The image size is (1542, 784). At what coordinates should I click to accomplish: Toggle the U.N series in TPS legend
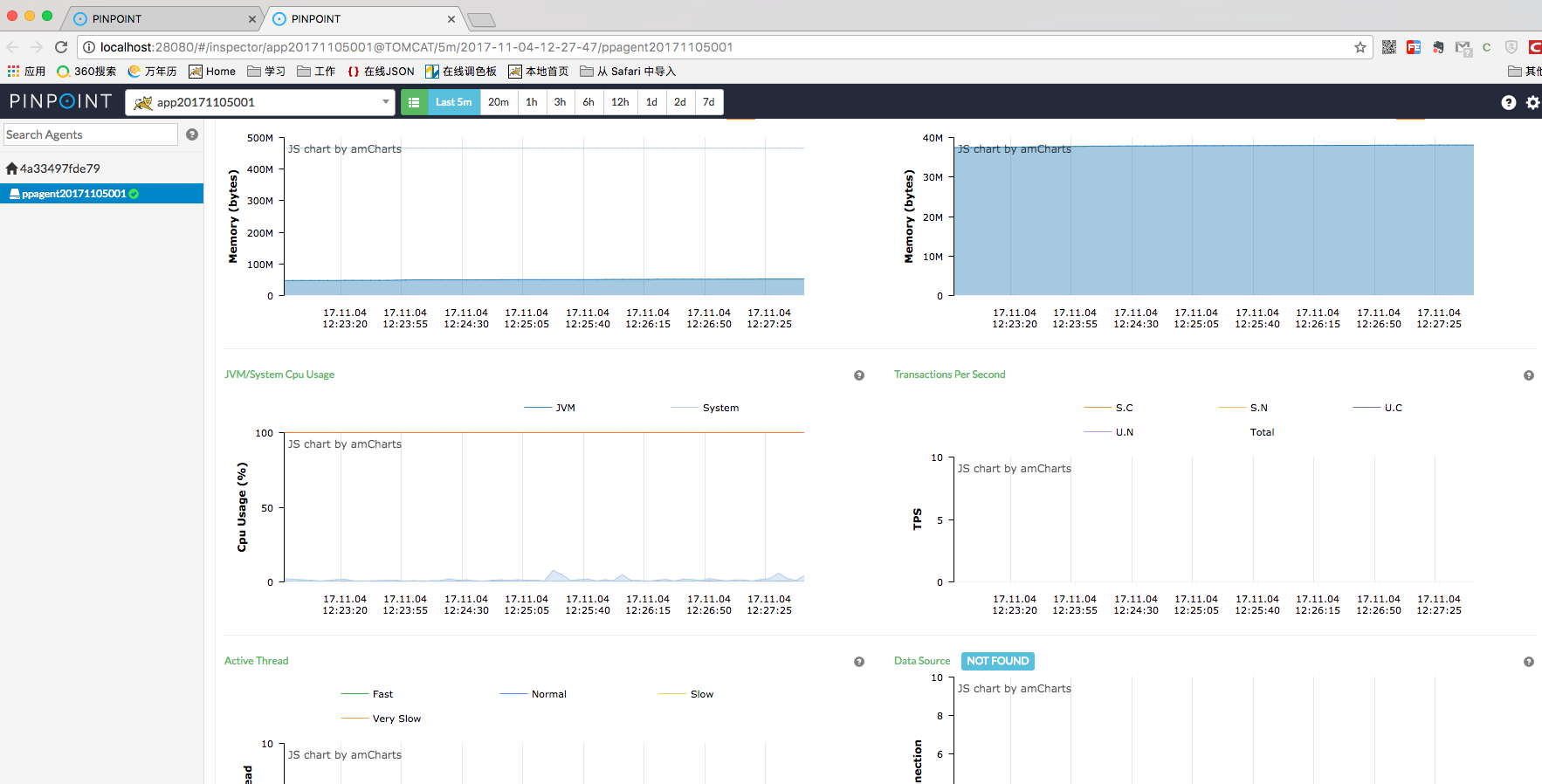[1109, 432]
